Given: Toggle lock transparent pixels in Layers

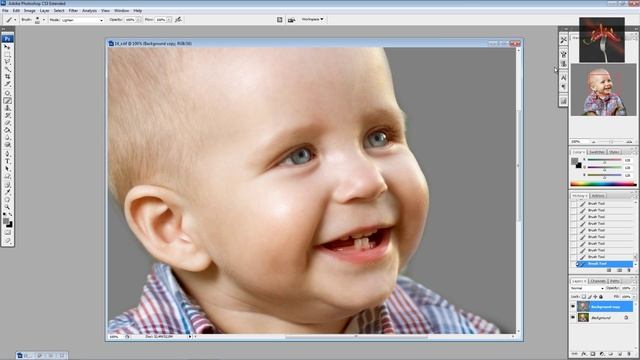Looking at the screenshot, I should tap(584, 297).
